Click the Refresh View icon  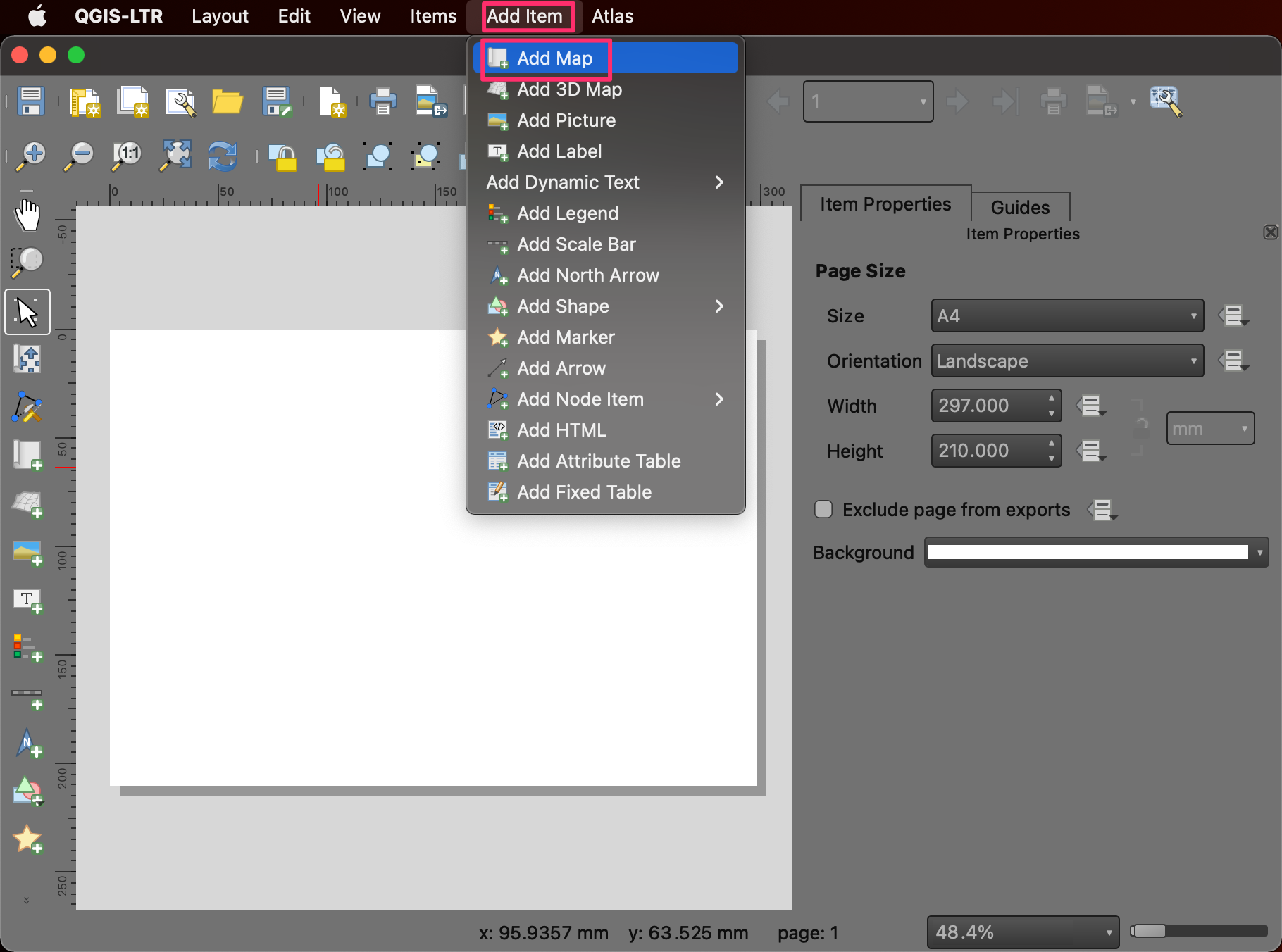(x=223, y=156)
